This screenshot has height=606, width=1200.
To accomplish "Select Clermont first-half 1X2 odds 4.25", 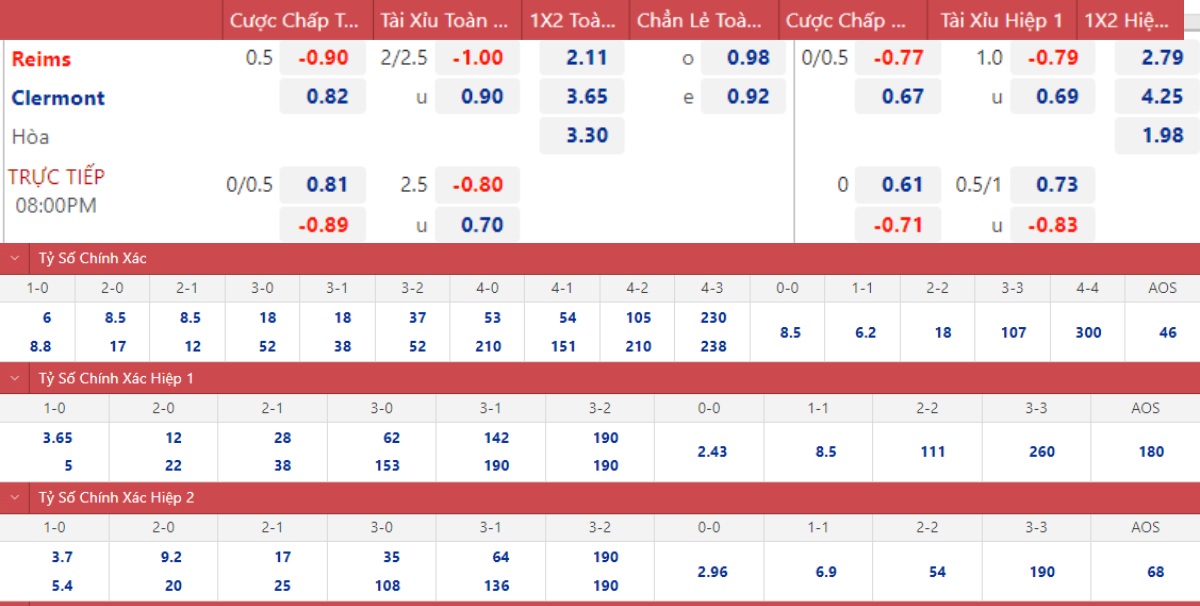I will [x=1161, y=97].
